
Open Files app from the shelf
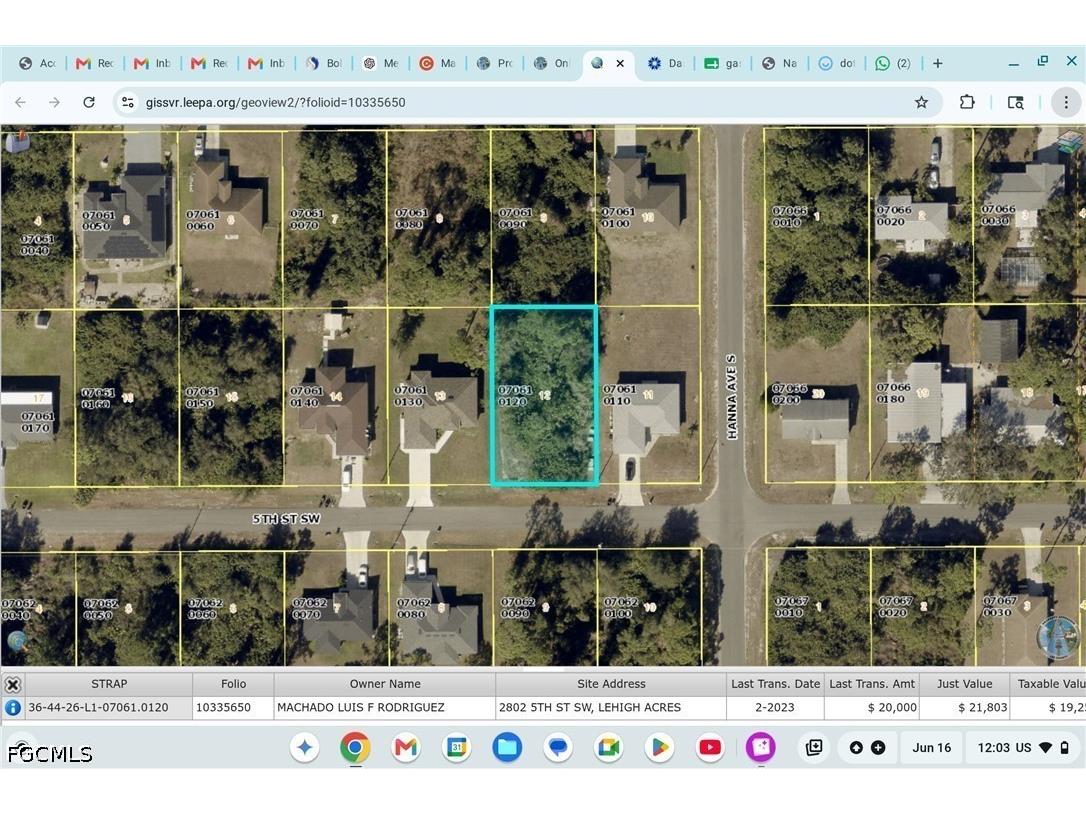(507, 747)
